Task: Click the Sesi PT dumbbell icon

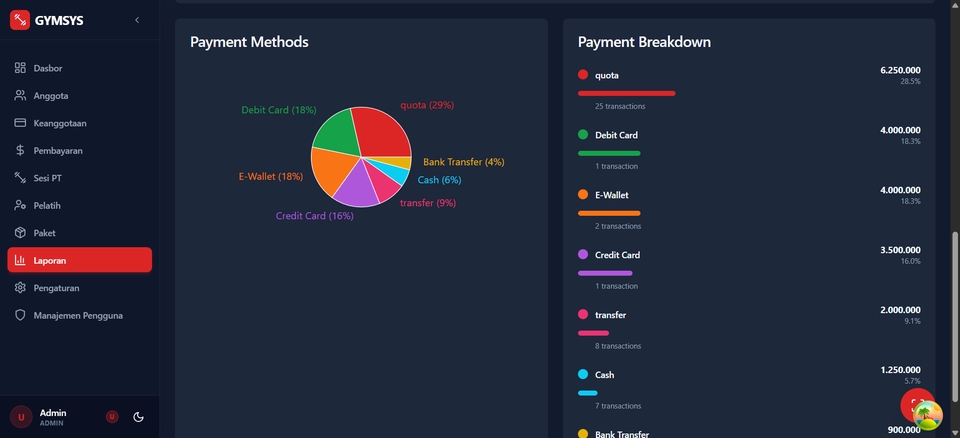Action: (x=20, y=178)
